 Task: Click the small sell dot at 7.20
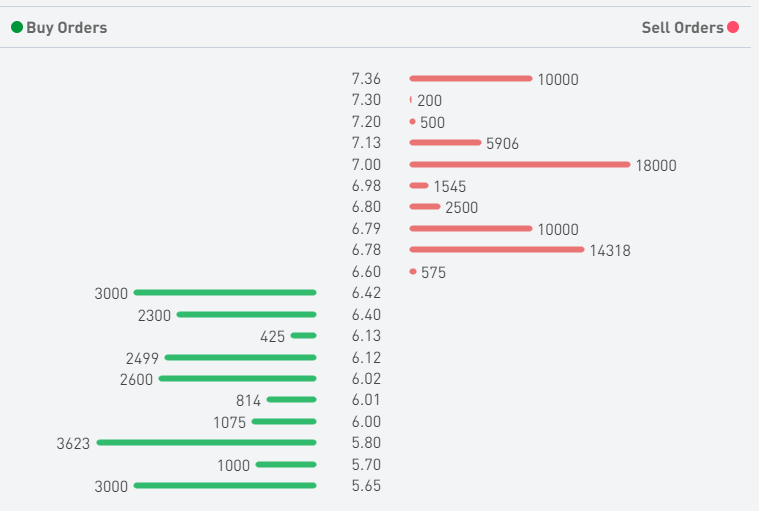pyautogui.click(x=412, y=121)
